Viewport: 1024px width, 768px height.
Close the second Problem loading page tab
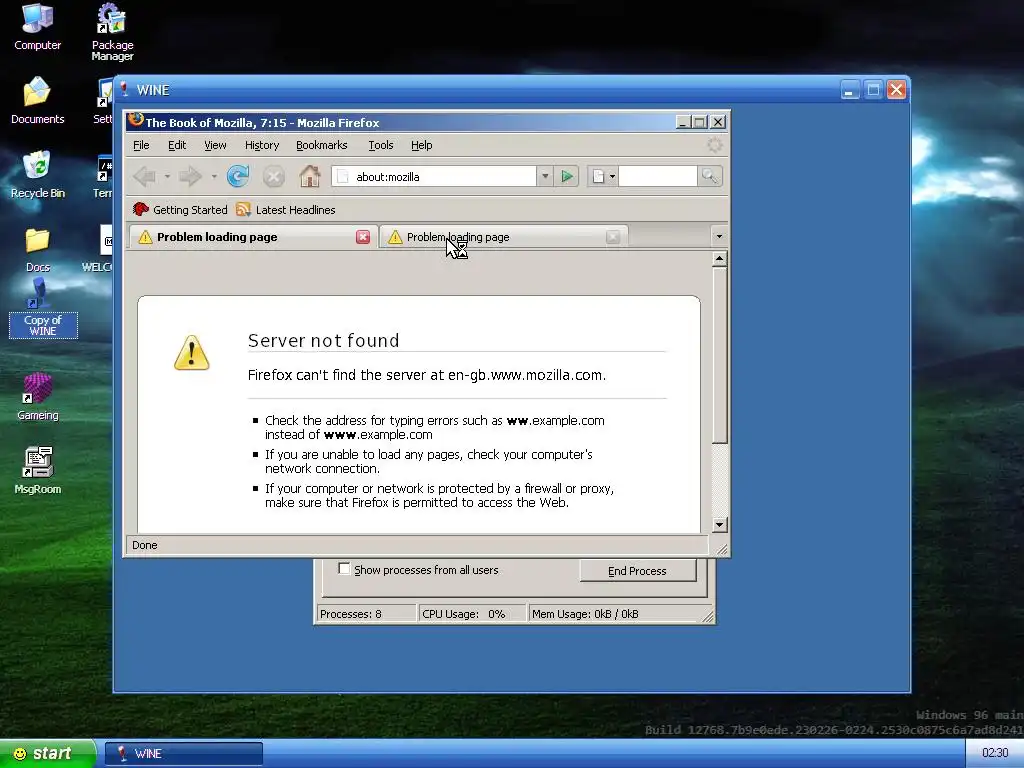613,237
